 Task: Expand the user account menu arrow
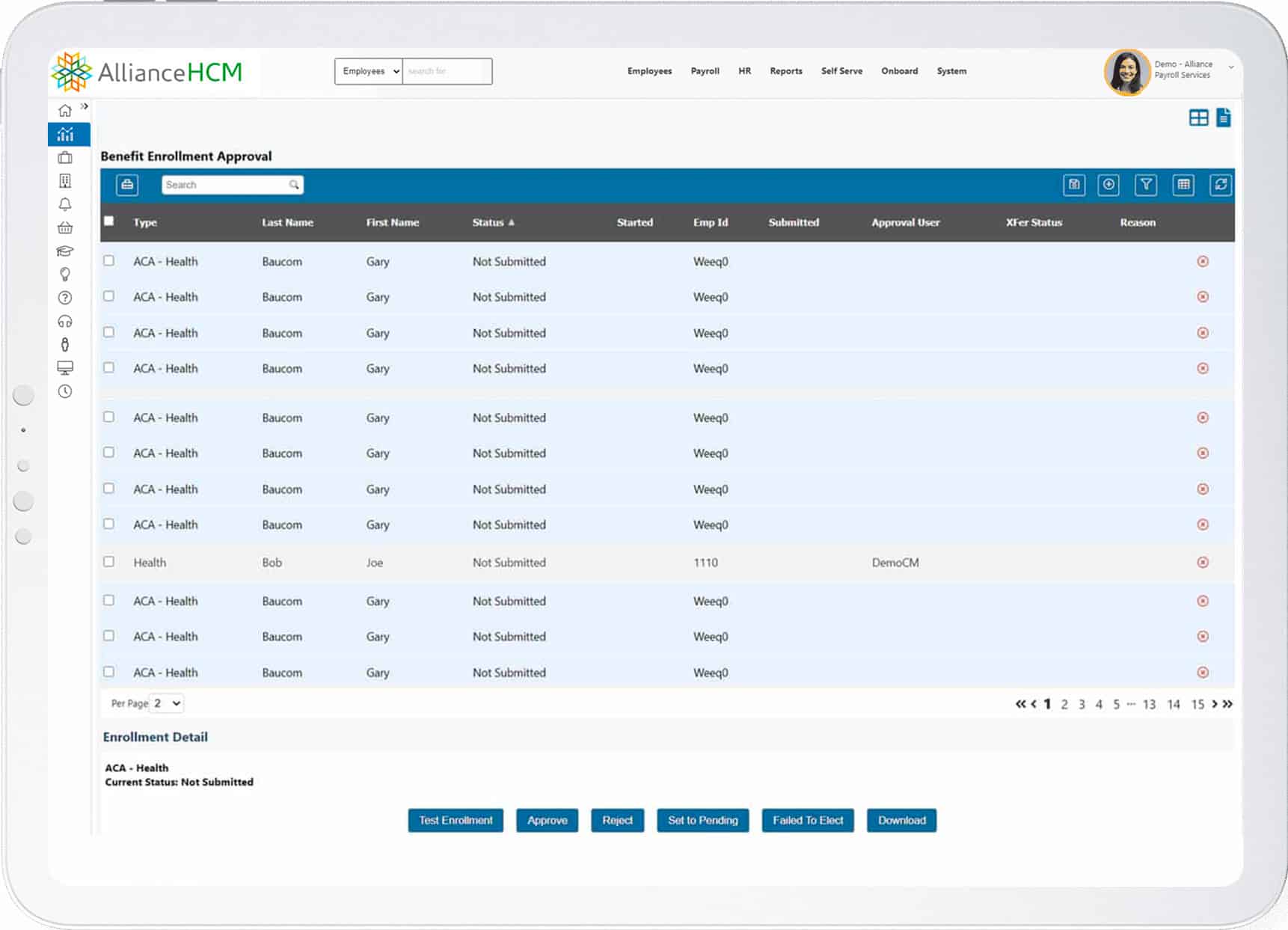[1231, 67]
